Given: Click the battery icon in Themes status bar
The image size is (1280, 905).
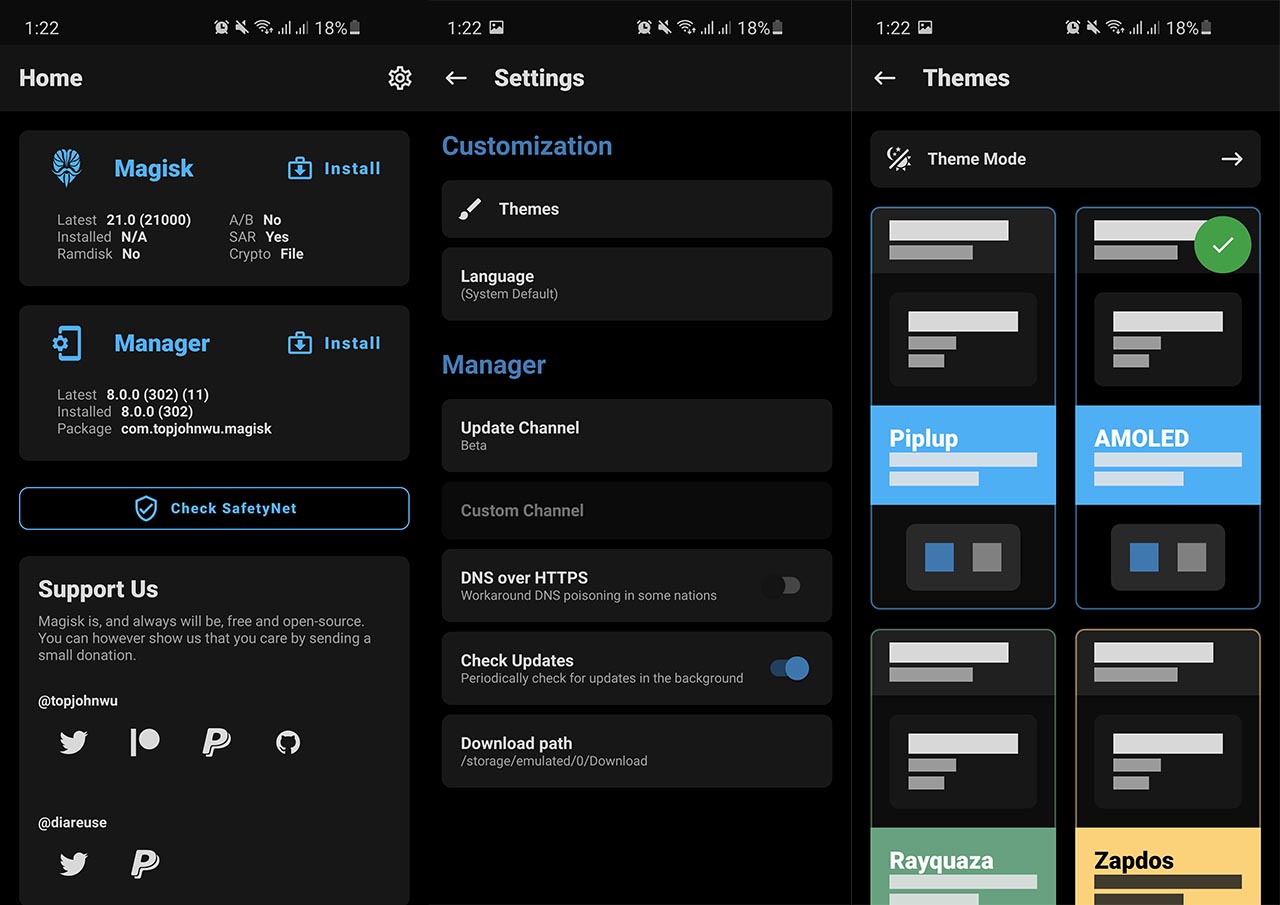Looking at the screenshot, I should tap(1206, 28).
